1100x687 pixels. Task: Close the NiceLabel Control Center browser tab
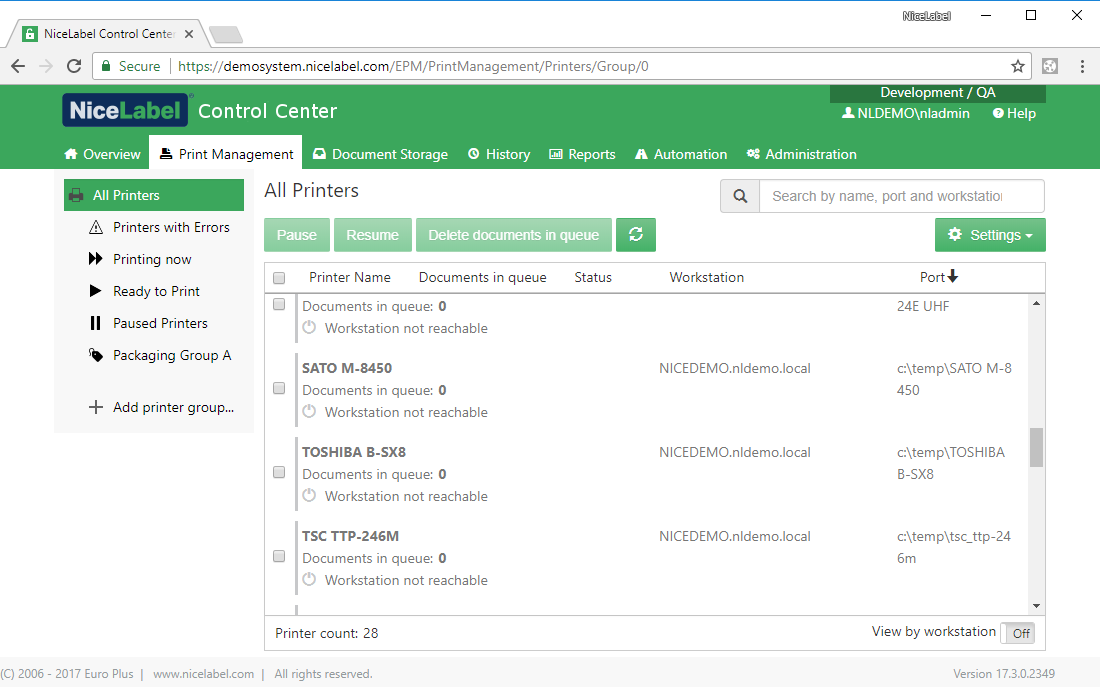coord(189,34)
